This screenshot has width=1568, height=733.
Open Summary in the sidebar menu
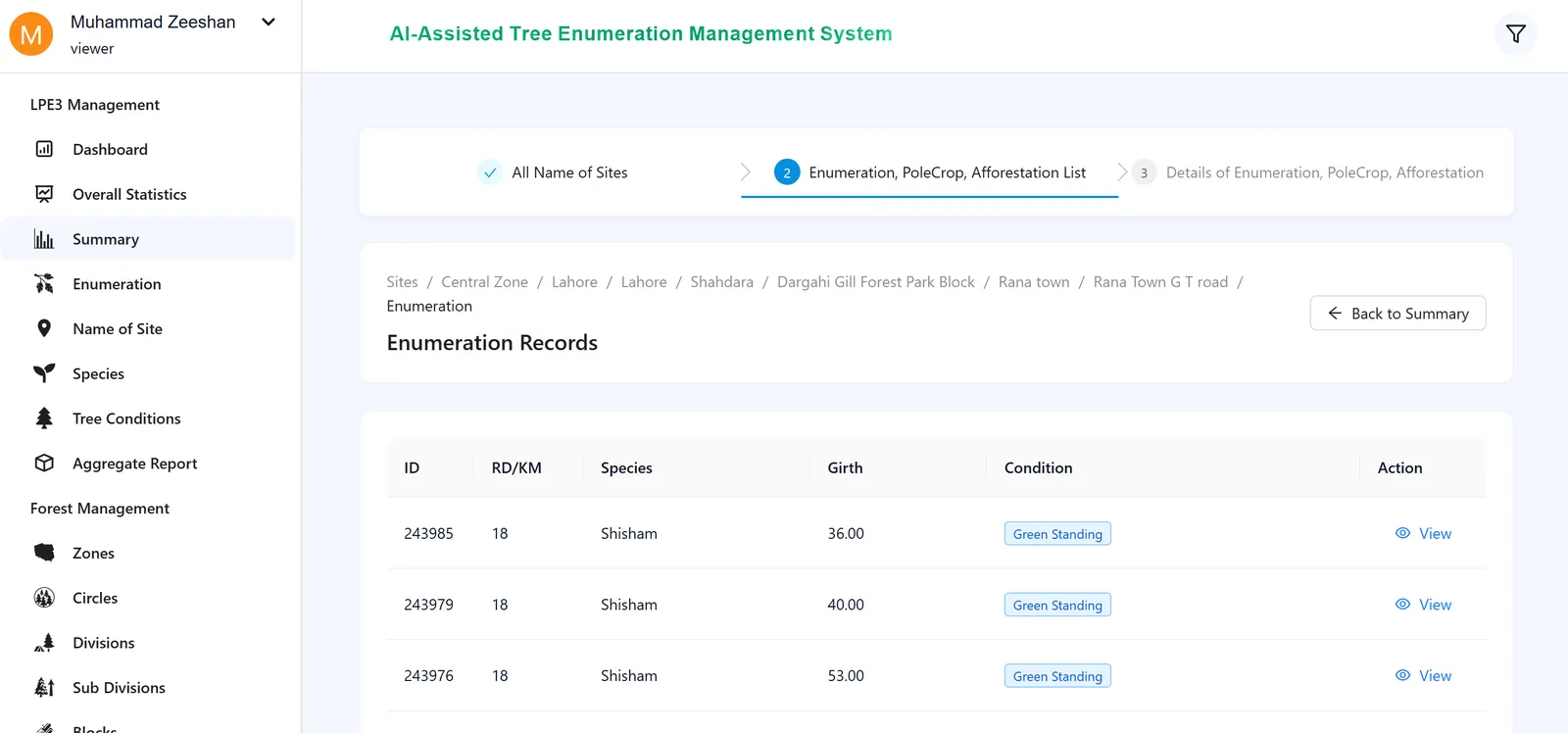(148, 239)
